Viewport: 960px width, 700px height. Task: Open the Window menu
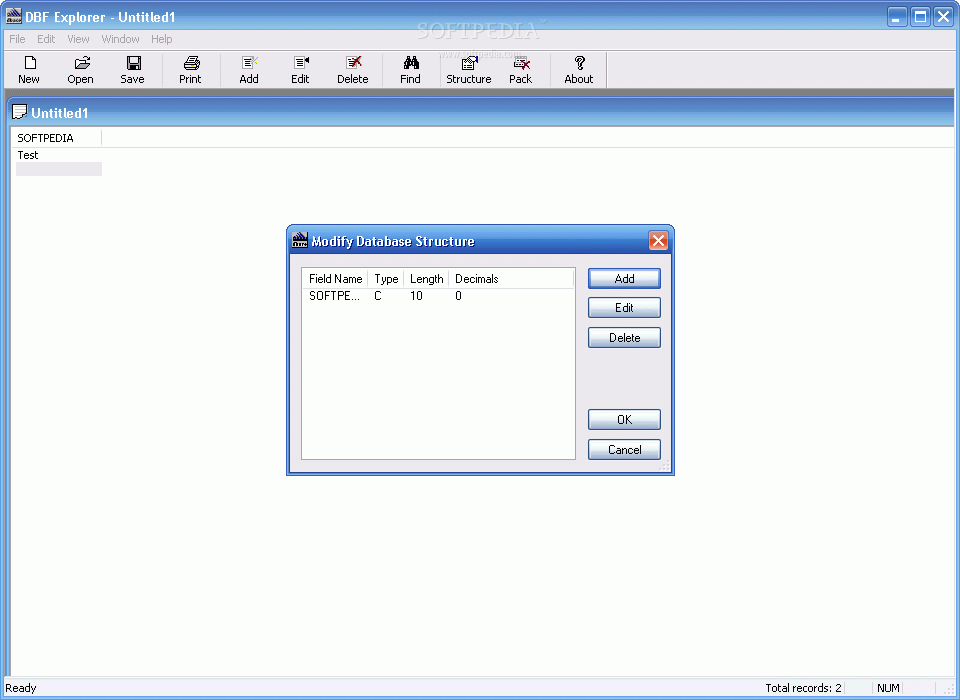[121, 39]
